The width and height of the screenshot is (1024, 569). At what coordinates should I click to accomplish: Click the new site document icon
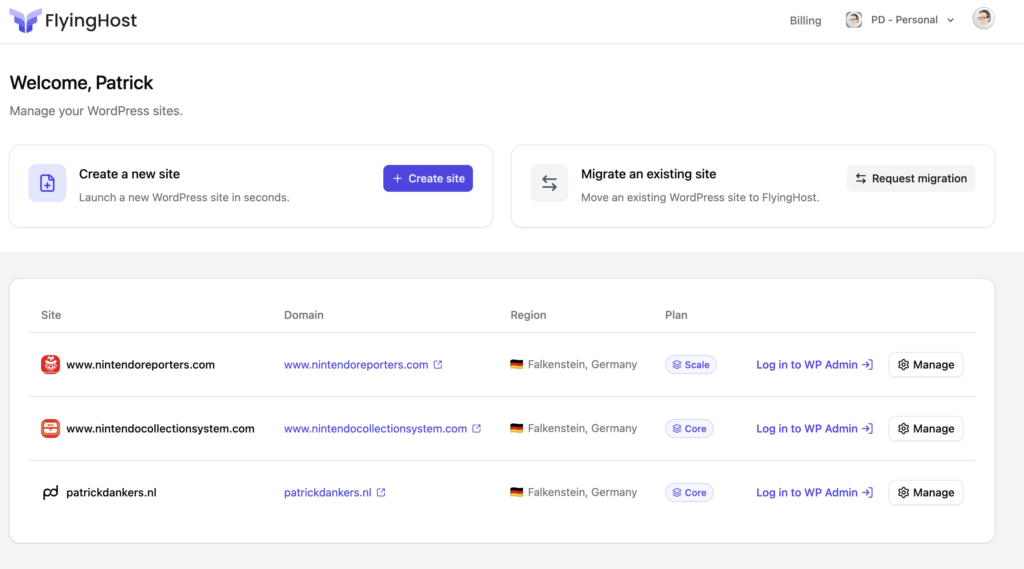click(x=47, y=183)
